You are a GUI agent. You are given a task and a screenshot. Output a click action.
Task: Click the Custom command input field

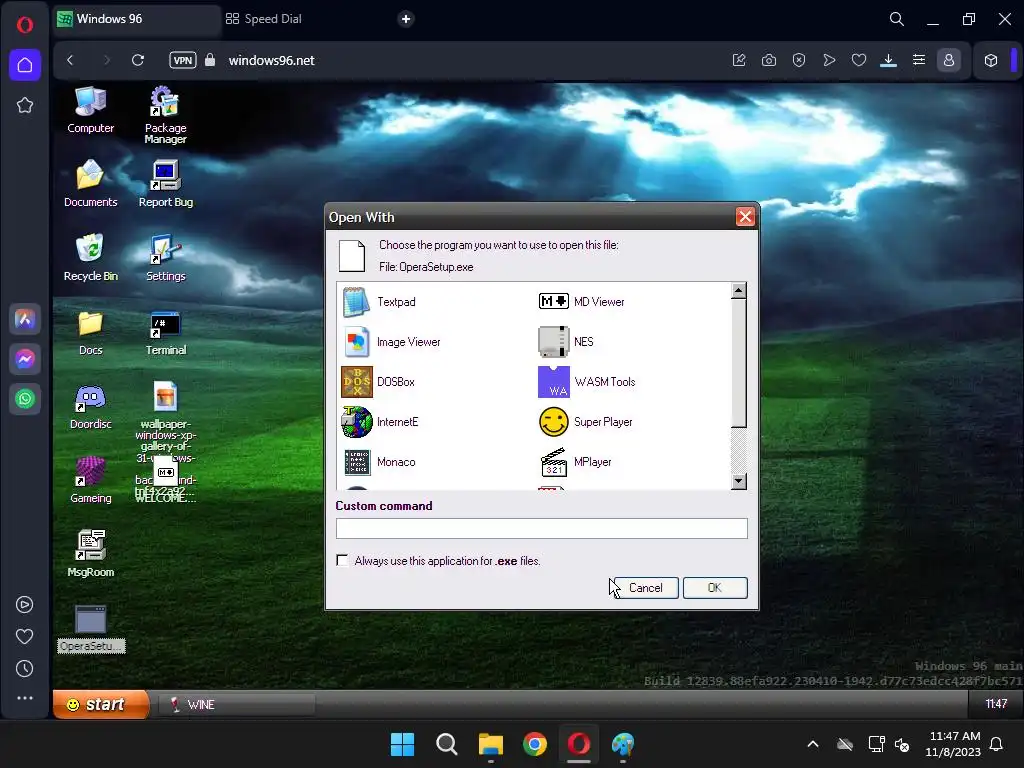click(541, 528)
